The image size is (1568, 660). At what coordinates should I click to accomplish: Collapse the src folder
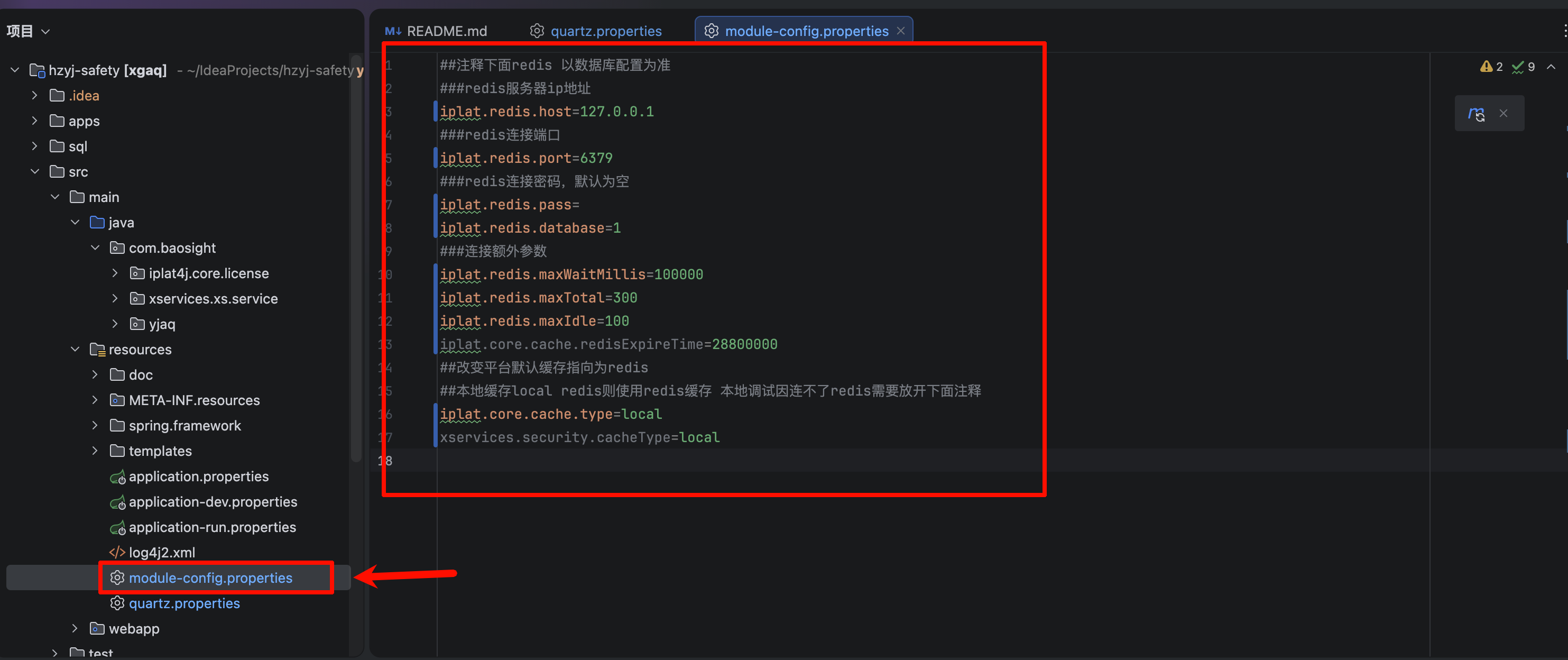tap(35, 172)
